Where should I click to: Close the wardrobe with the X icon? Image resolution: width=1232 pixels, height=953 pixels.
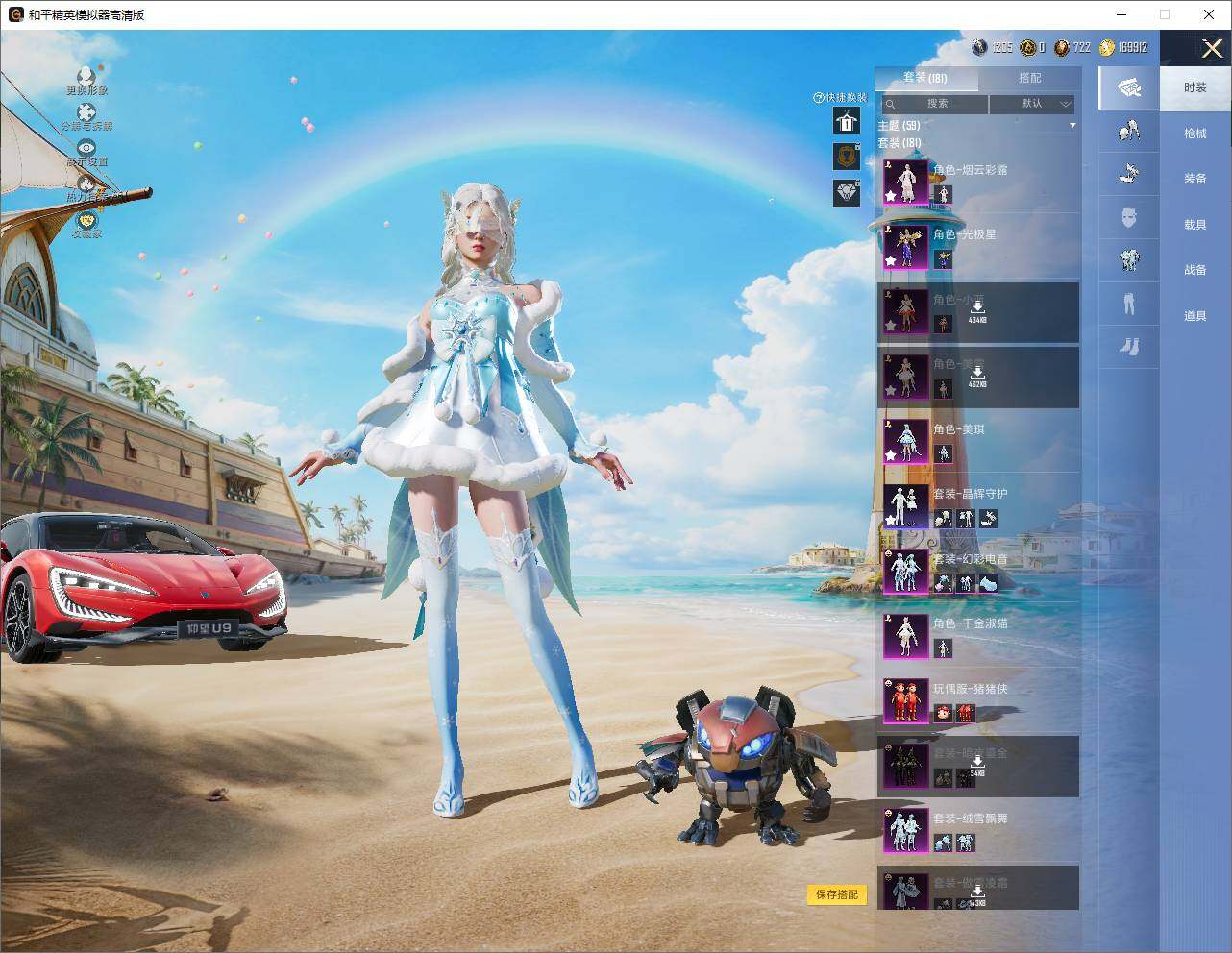pyautogui.click(x=1212, y=48)
